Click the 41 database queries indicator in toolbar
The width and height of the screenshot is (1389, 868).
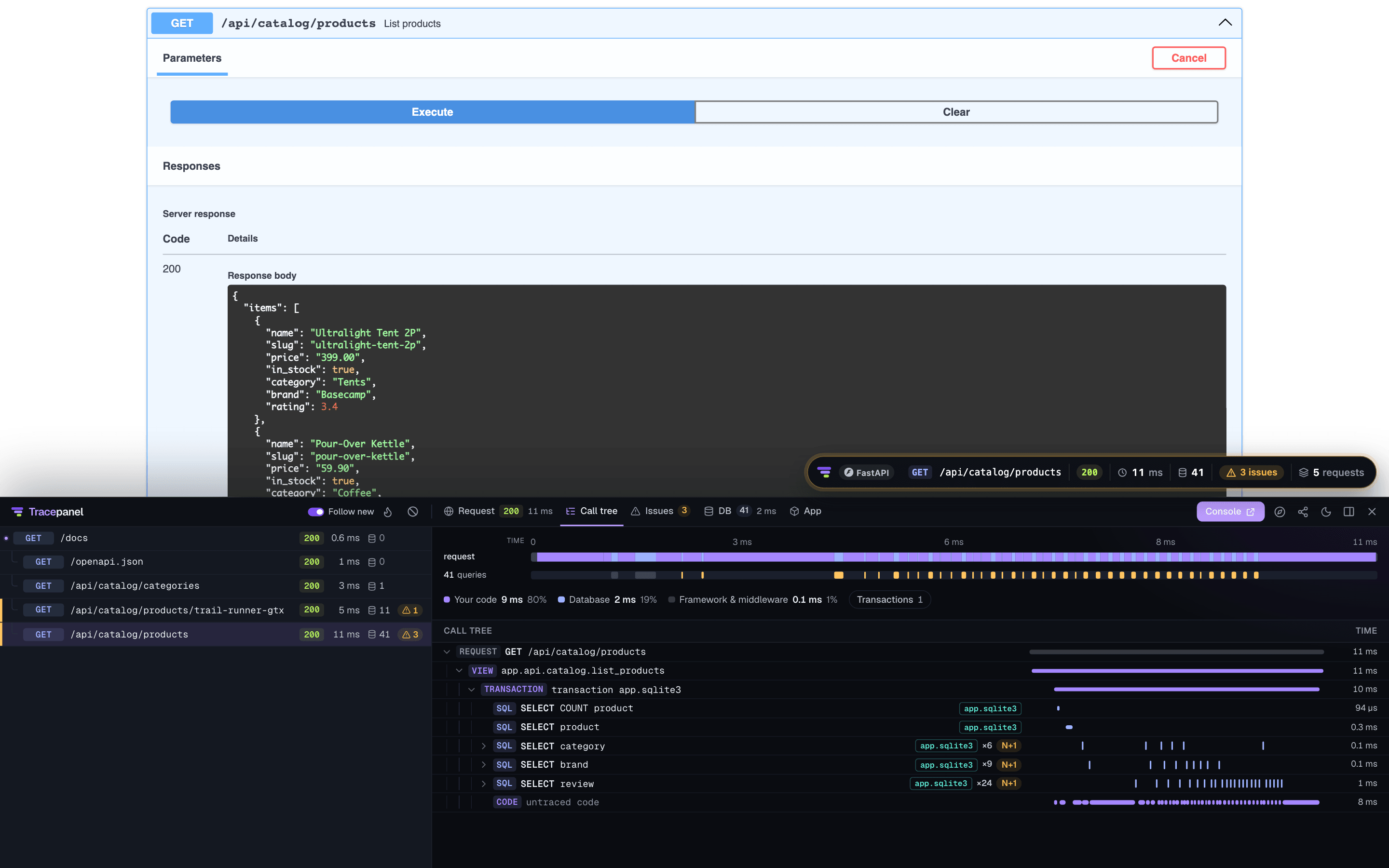pos(1191,473)
